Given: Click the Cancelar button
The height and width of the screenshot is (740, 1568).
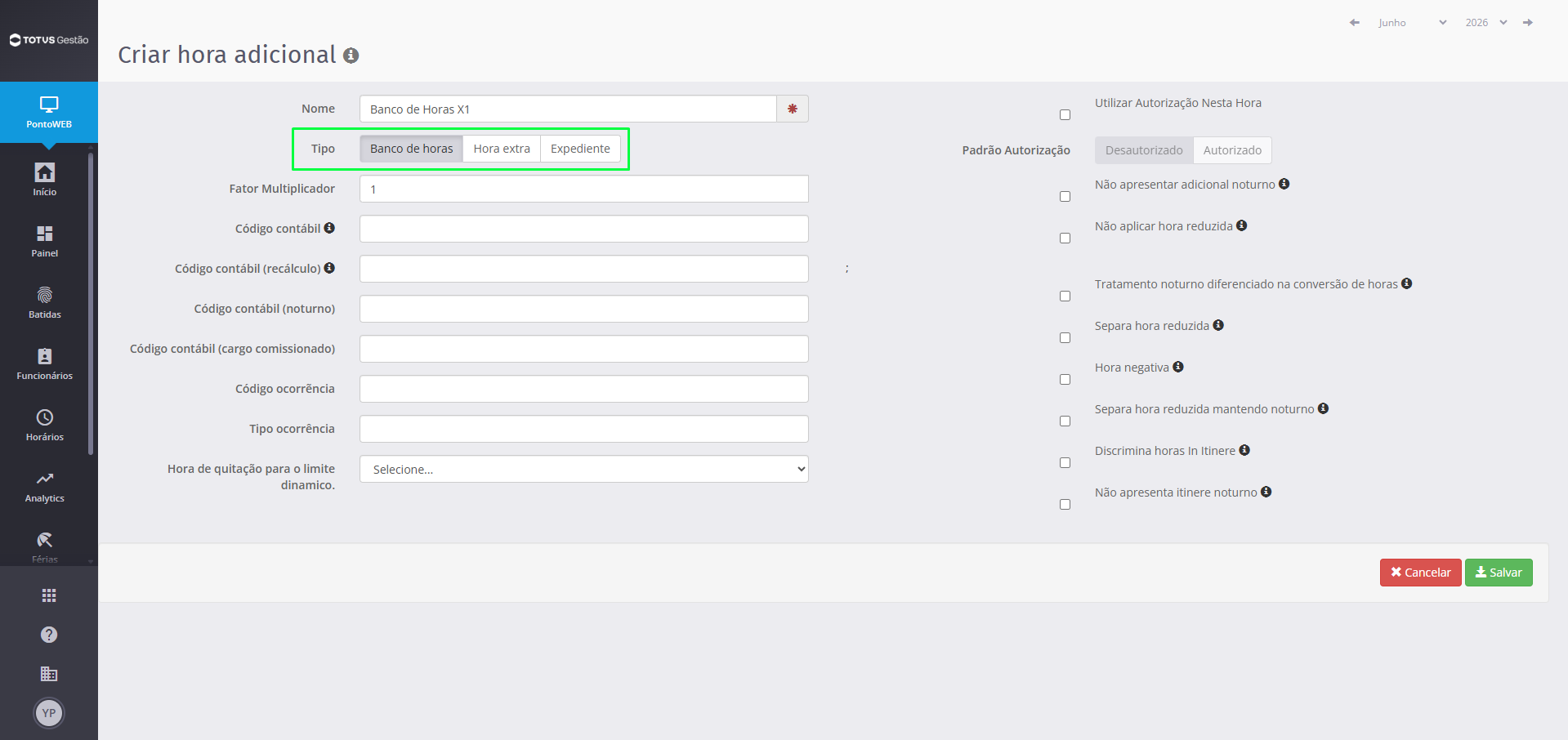Looking at the screenshot, I should coord(1421,573).
